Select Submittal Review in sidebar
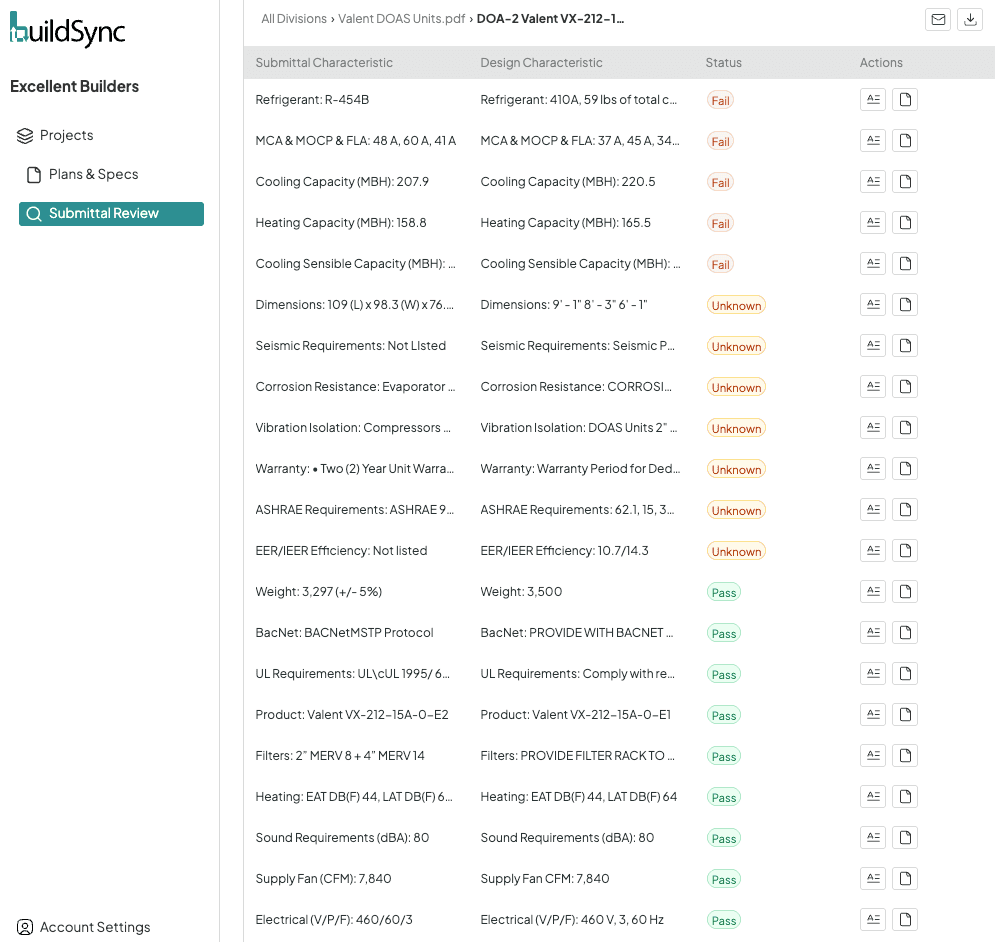This screenshot has width=995, height=942. pos(111,214)
